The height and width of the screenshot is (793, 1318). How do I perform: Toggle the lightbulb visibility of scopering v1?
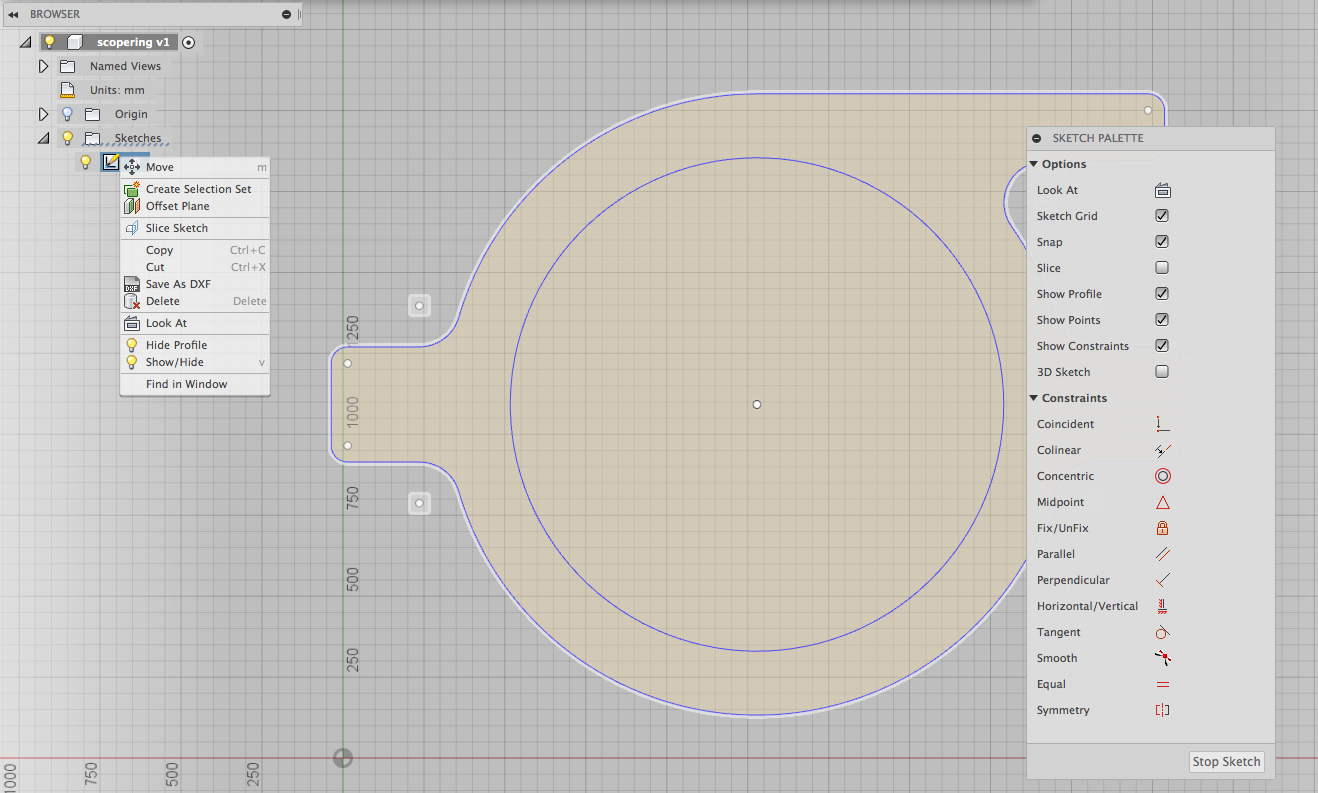pos(49,41)
